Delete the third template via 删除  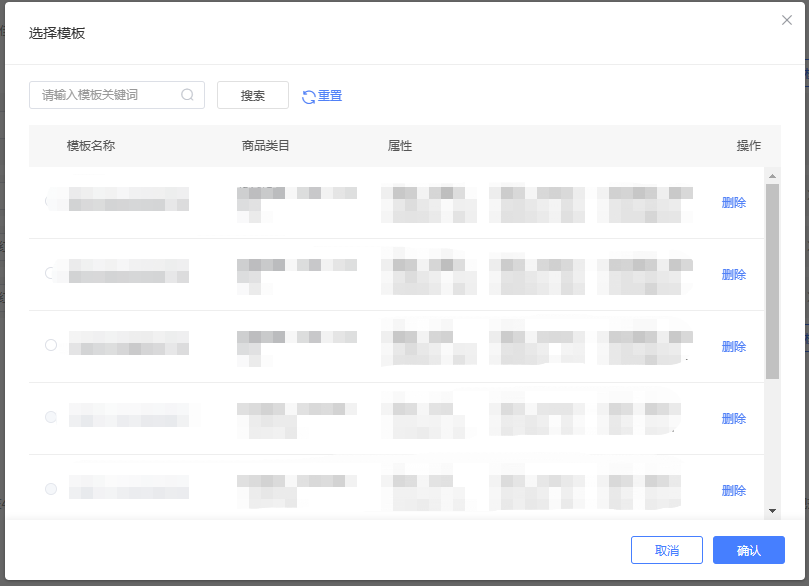(x=733, y=347)
